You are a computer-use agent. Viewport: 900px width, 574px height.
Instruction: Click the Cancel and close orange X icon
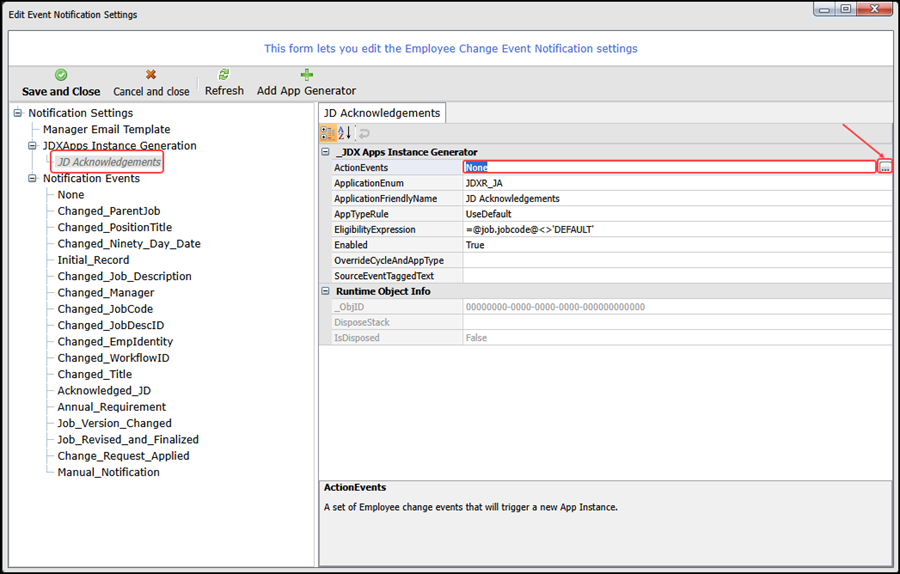click(x=151, y=75)
